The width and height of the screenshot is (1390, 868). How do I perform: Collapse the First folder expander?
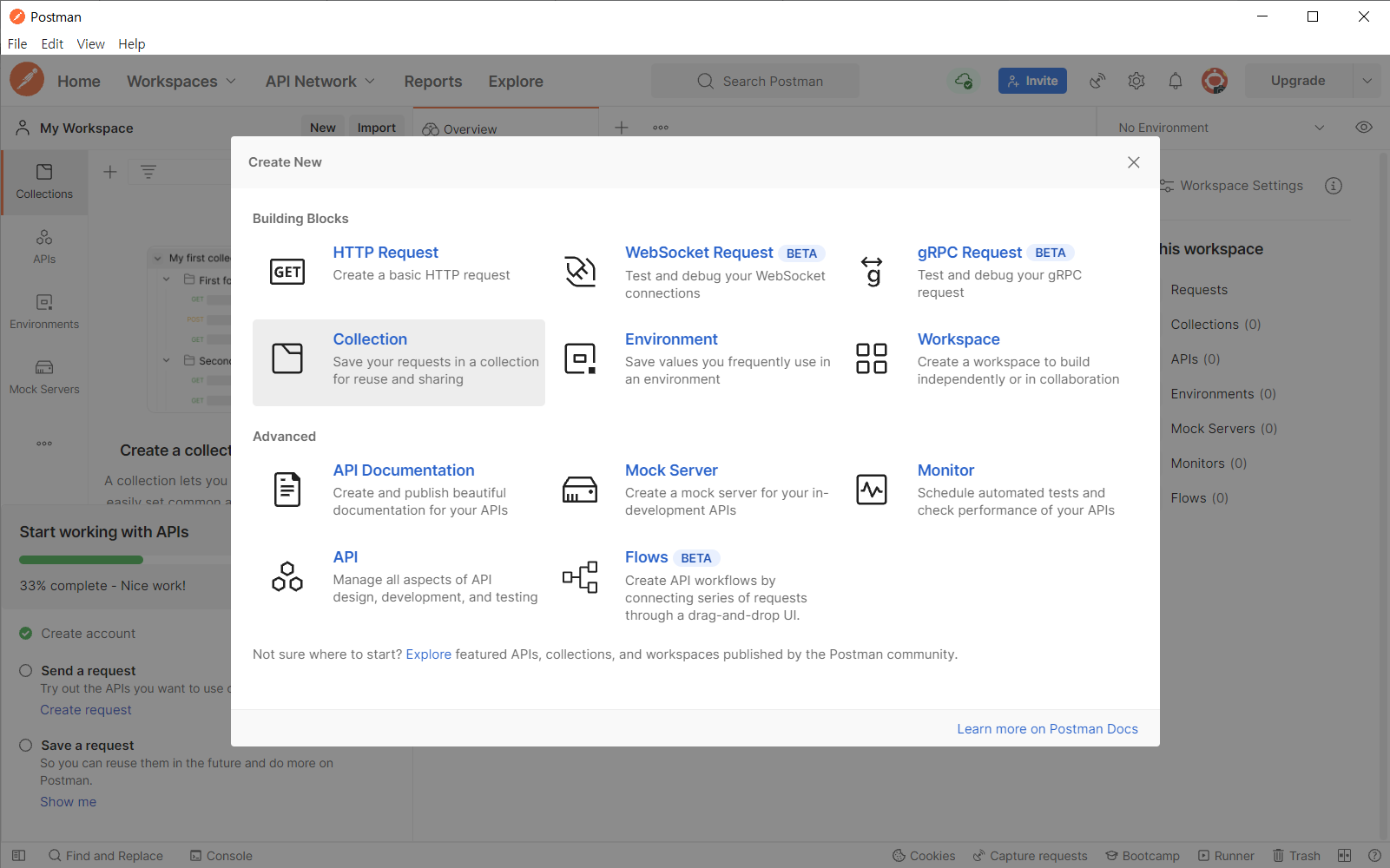coord(167,279)
